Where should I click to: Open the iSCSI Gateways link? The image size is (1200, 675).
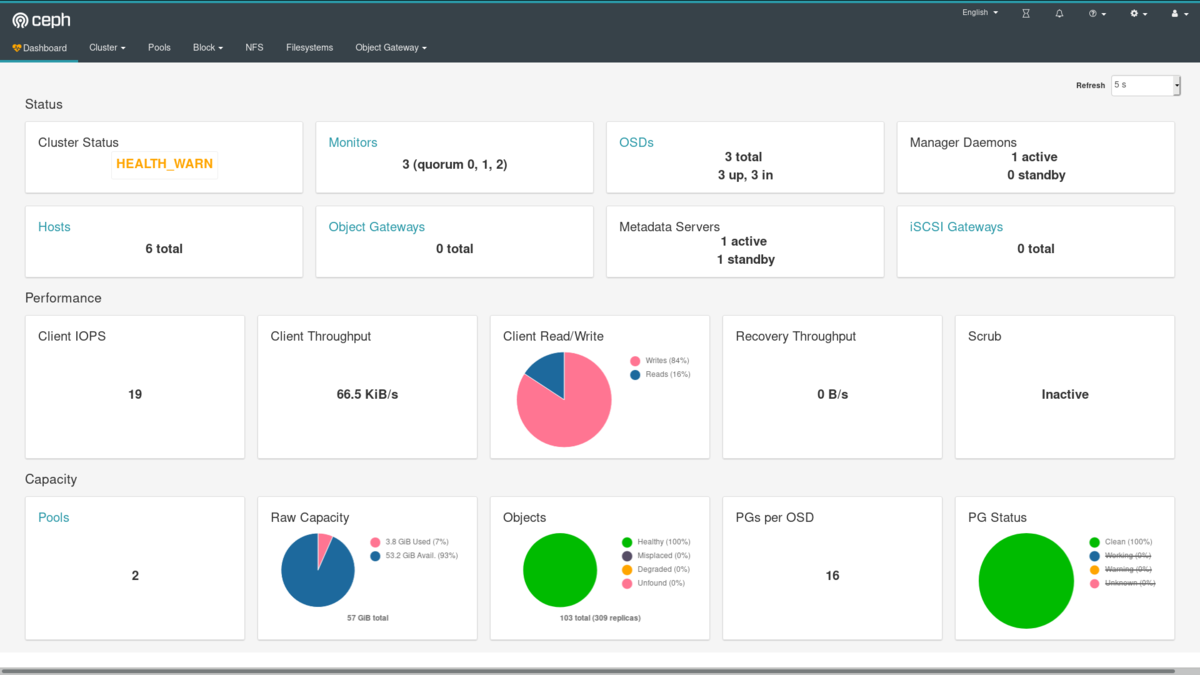[956, 227]
